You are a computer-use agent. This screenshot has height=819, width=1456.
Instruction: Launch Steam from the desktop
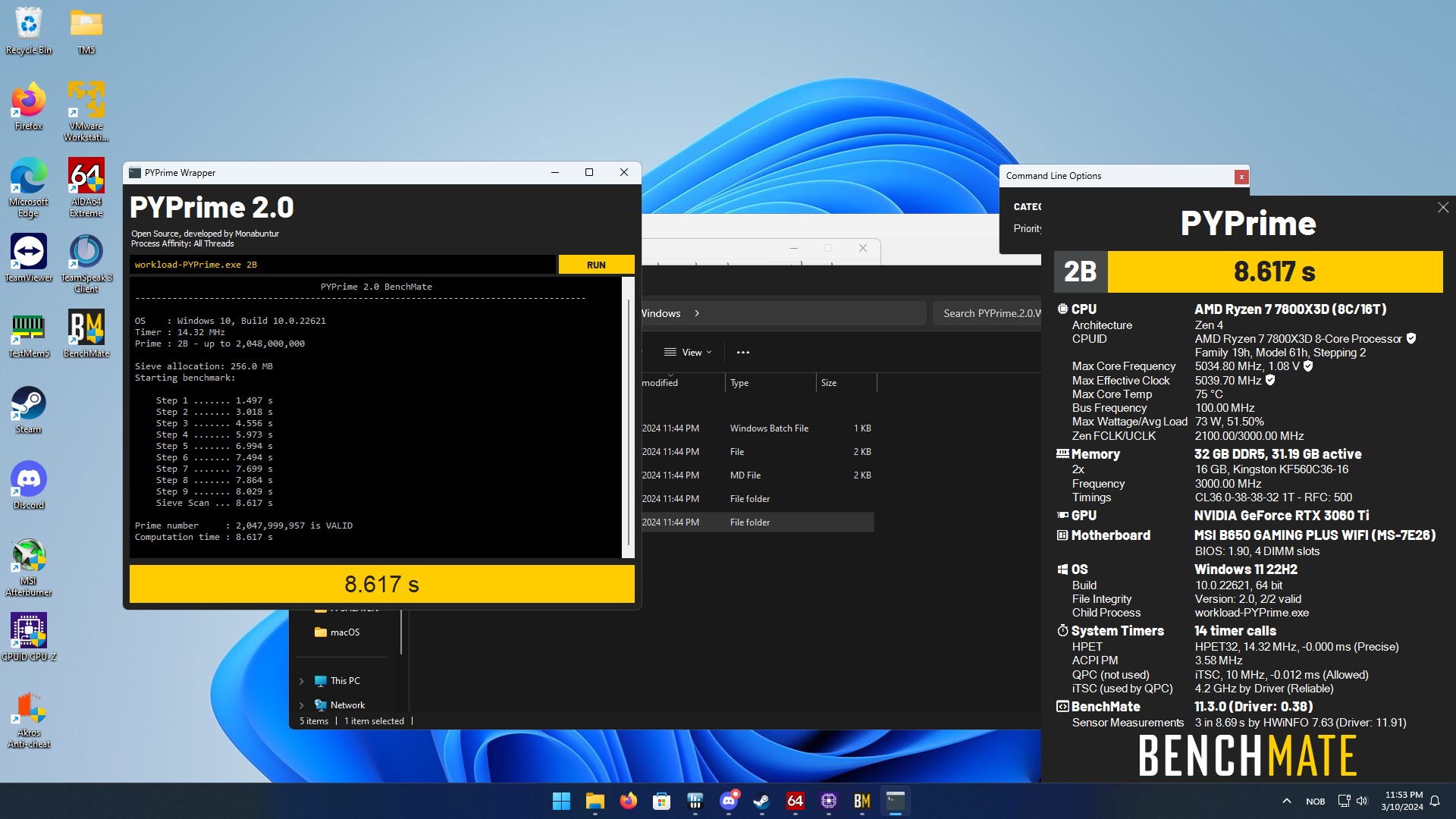pyautogui.click(x=29, y=409)
